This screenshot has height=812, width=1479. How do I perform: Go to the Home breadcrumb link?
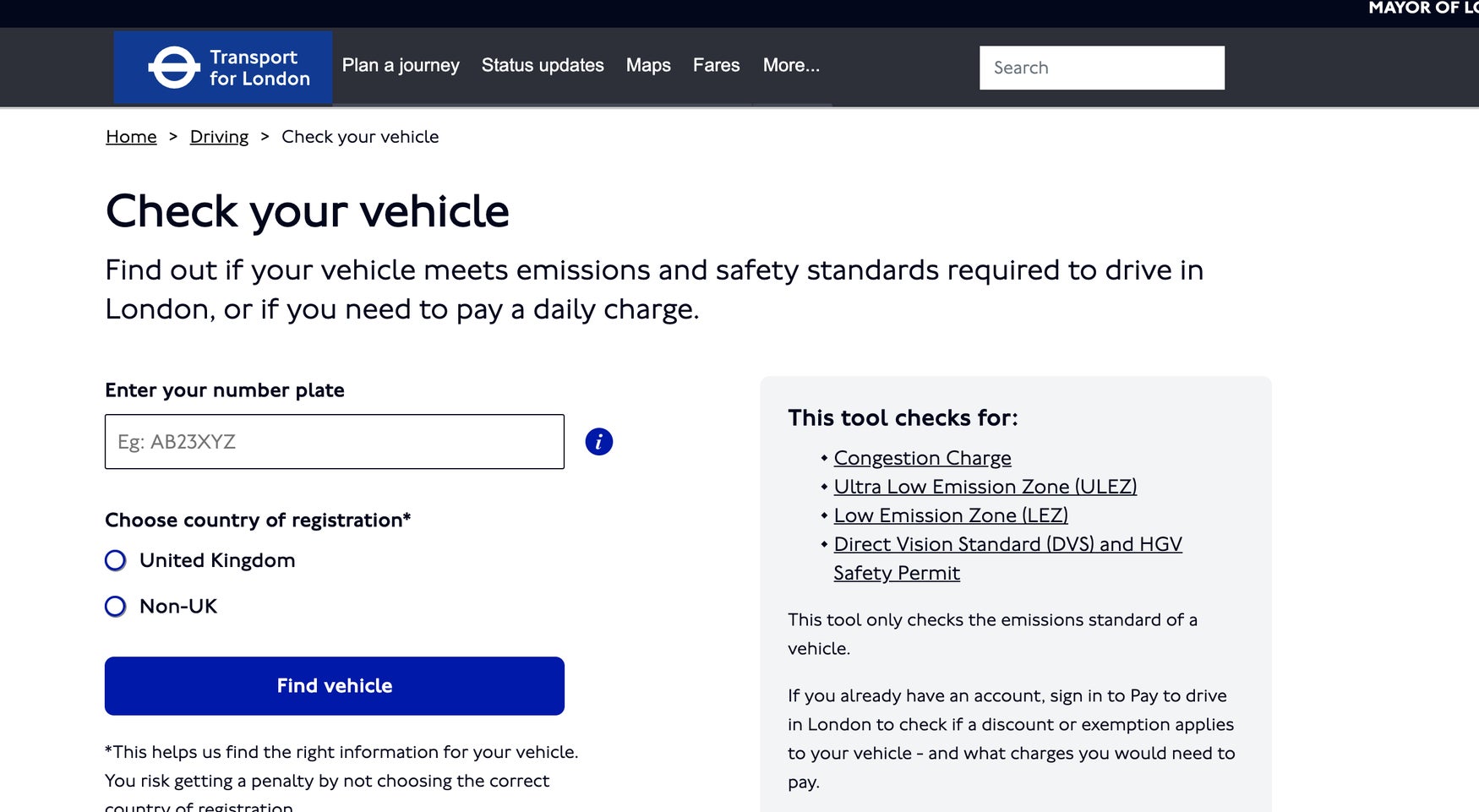coord(131,137)
